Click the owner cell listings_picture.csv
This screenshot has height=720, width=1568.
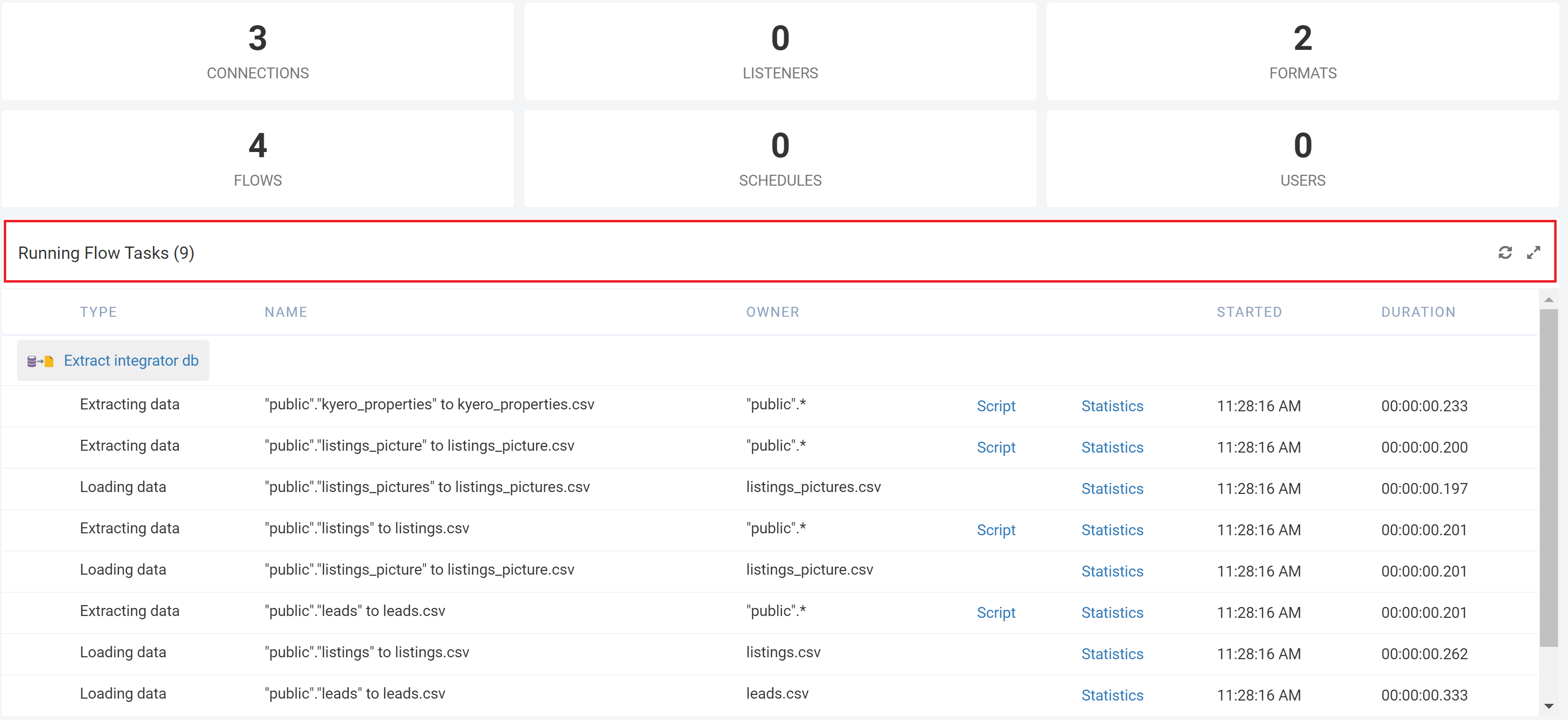point(809,570)
